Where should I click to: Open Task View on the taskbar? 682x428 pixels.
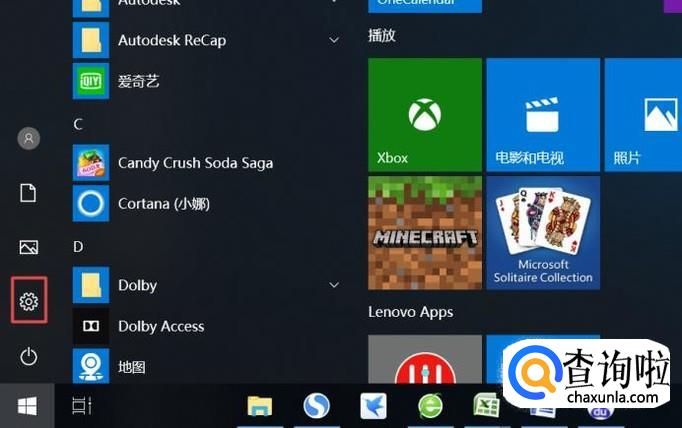[x=82, y=406]
